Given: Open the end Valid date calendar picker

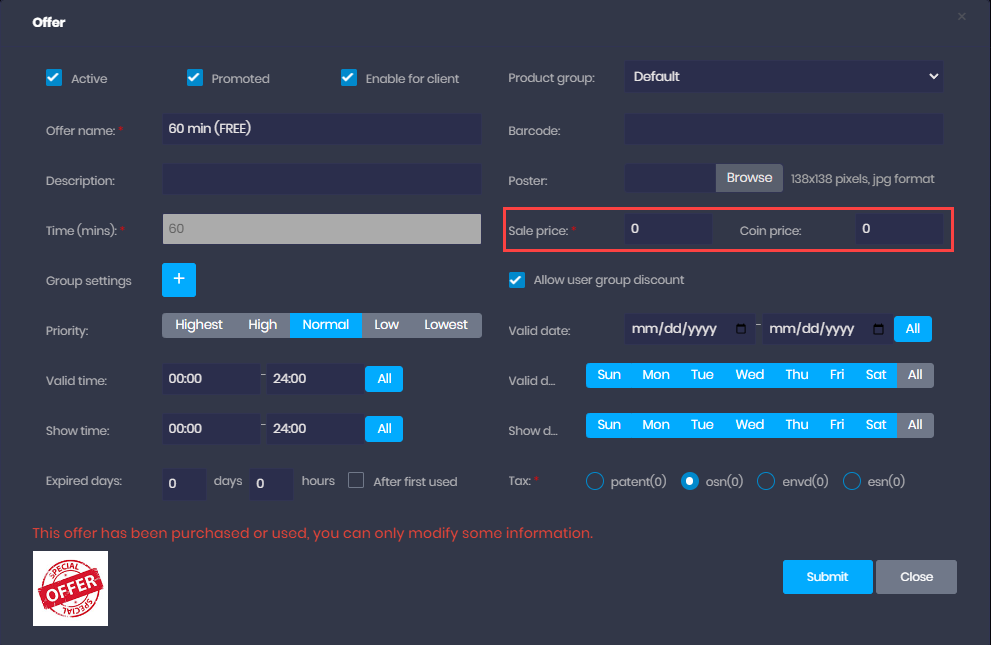Looking at the screenshot, I should [x=878, y=329].
